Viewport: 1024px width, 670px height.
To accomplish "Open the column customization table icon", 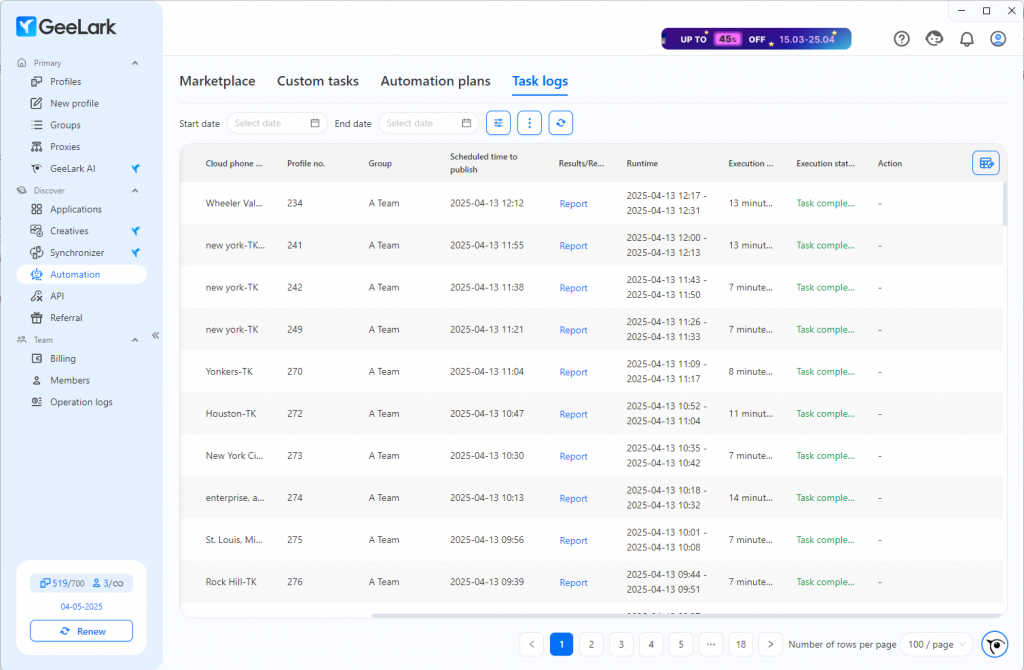I will [985, 163].
